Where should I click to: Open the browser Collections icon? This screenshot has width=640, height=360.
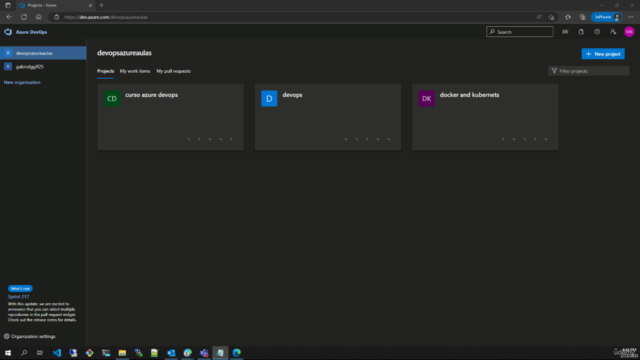[x=582, y=17]
